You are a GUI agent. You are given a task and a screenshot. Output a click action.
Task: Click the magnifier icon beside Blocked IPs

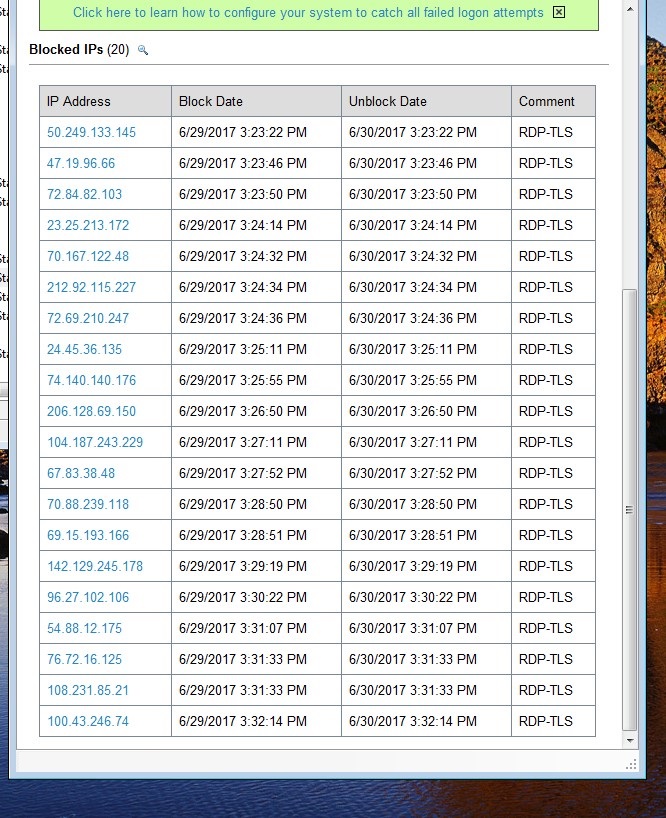(x=142, y=50)
